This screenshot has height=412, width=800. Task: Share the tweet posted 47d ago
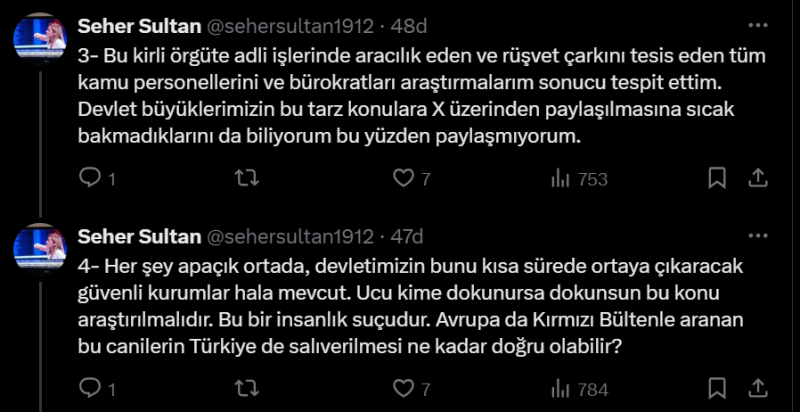[758, 387]
